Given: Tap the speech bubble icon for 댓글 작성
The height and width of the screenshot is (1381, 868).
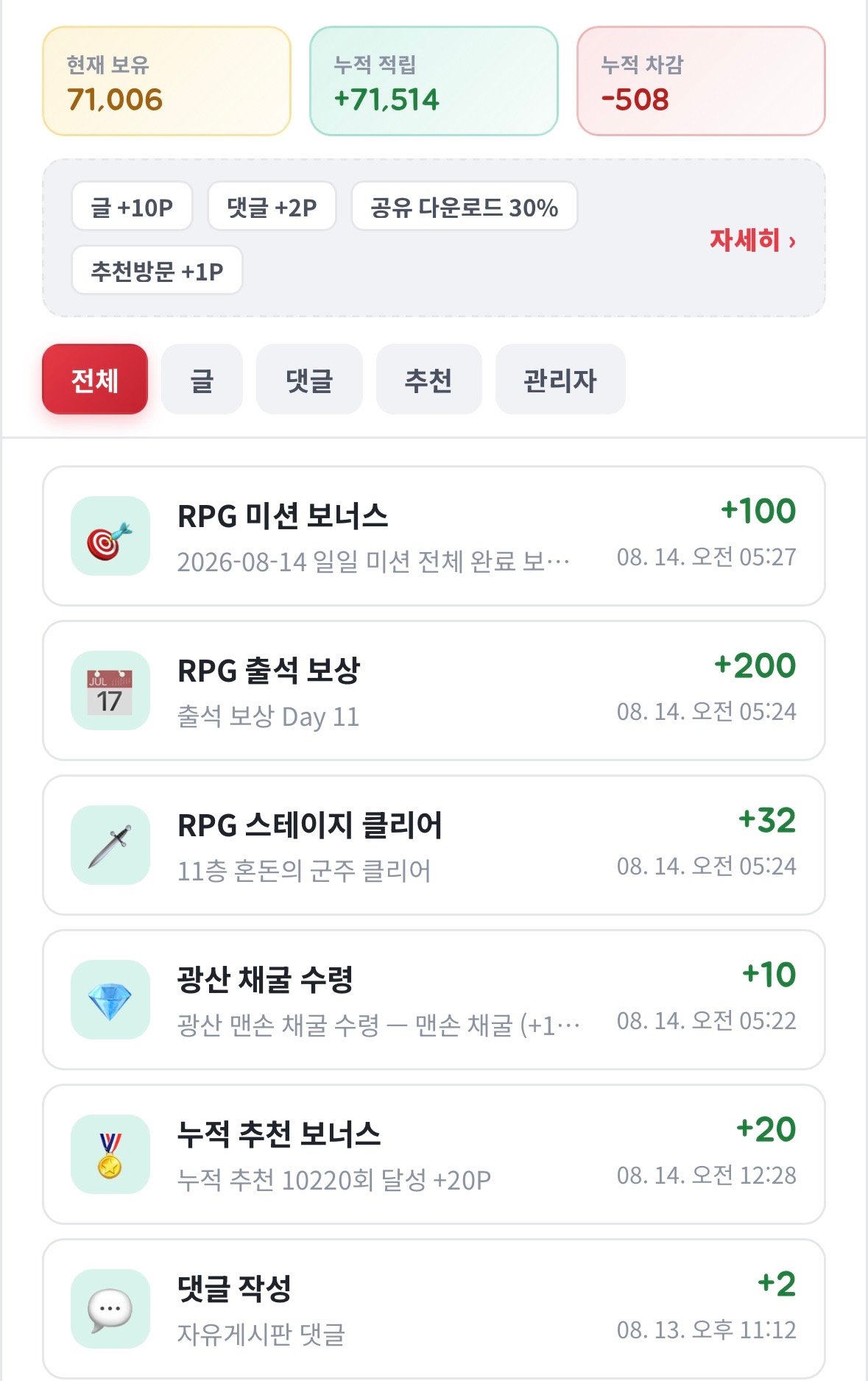Looking at the screenshot, I should (x=110, y=1309).
